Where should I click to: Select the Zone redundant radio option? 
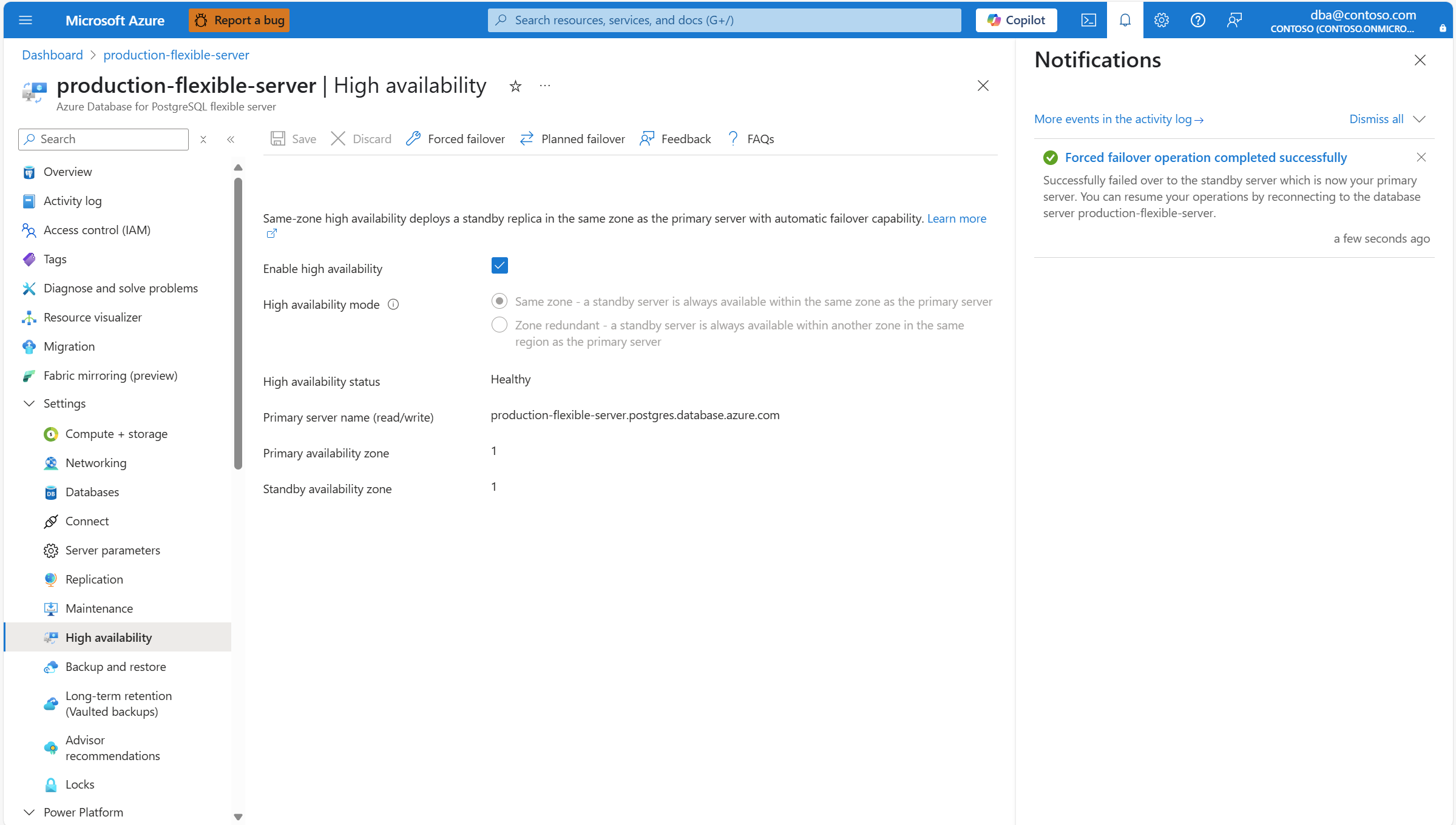click(x=499, y=325)
